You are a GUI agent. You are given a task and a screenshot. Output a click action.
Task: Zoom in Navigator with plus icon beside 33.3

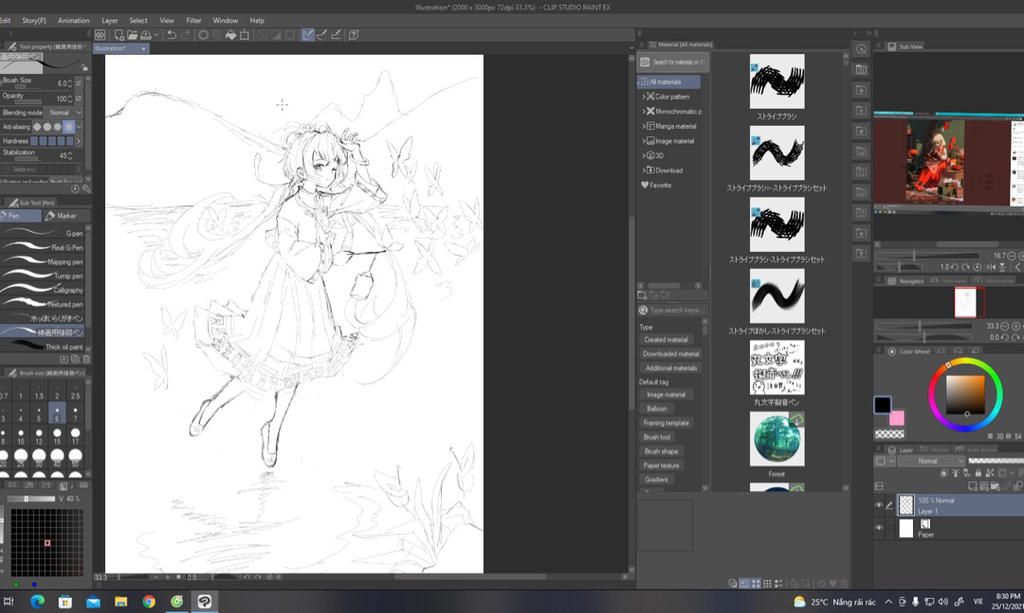click(1016, 326)
